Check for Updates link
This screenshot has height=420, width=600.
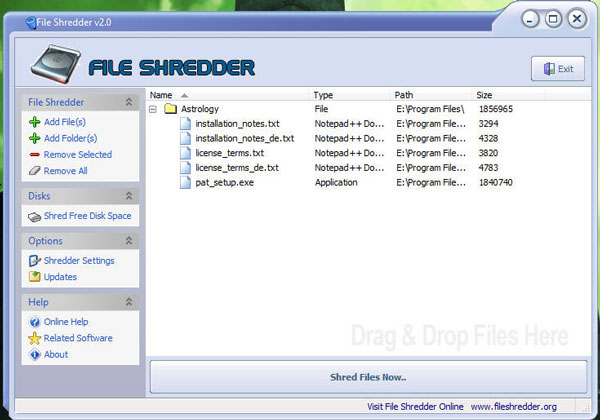pyautogui.click(x=60, y=277)
